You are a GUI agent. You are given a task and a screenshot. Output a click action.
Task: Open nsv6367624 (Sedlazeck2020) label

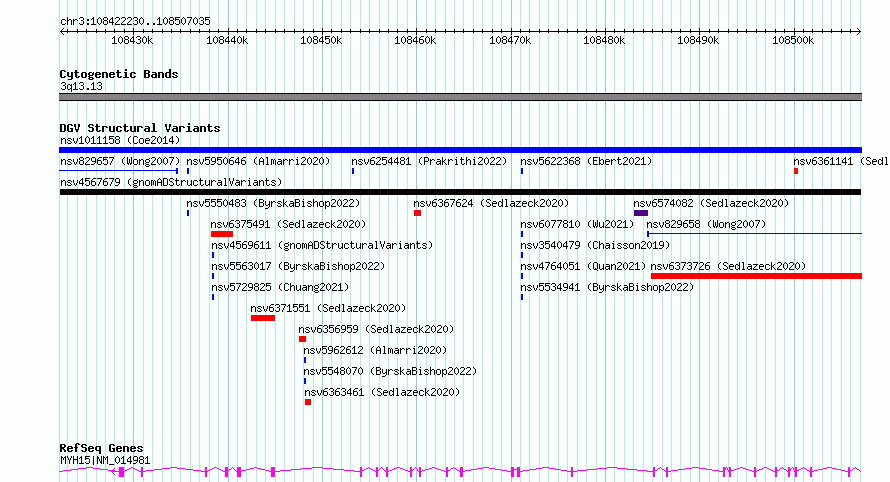491,203
